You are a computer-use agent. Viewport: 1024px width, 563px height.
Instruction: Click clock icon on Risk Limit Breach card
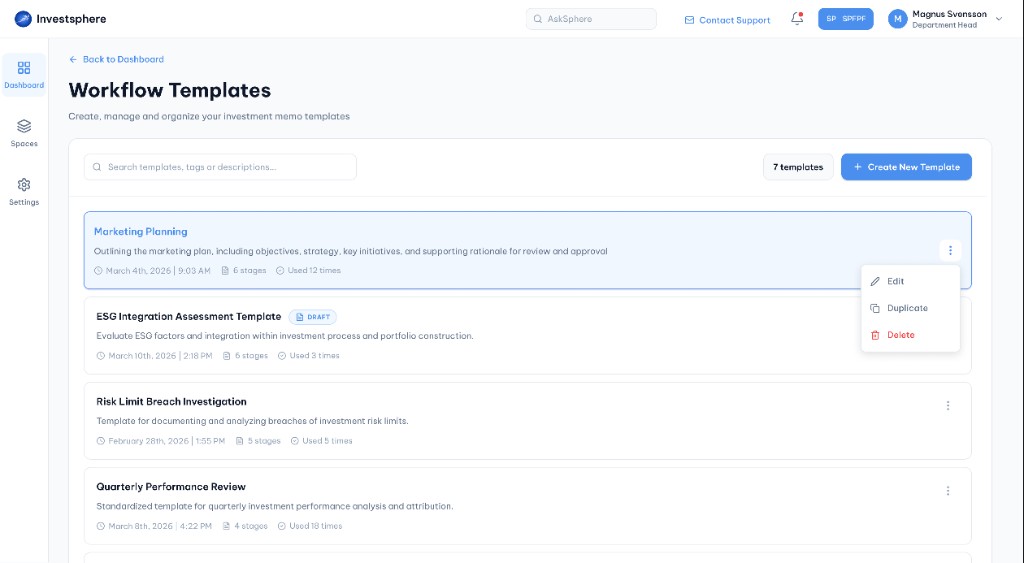pyautogui.click(x=101, y=441)
